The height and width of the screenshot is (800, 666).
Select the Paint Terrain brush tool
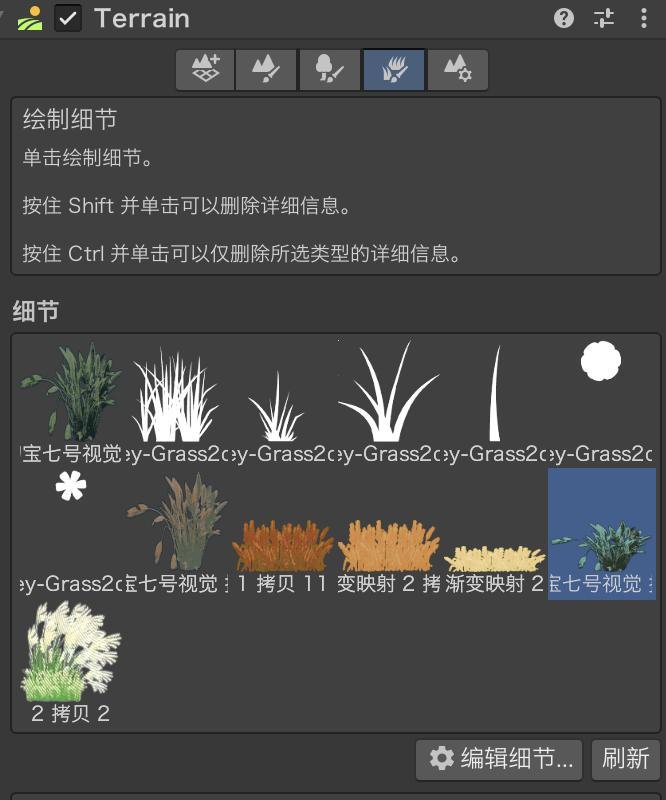coord(266,70)
